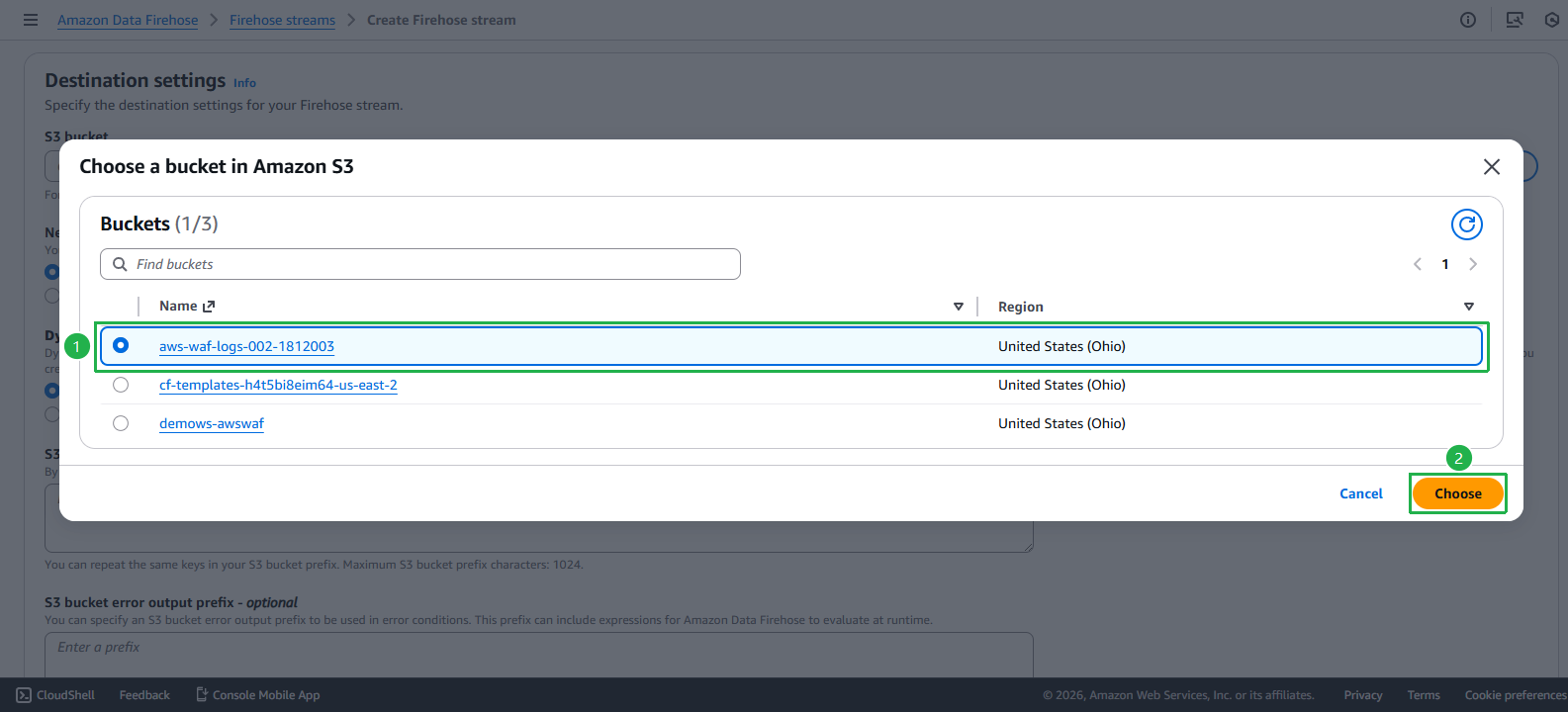Go to Amazon Data Firehose breadcrumb
1568x712 pixels.
(x=128, y=20)
